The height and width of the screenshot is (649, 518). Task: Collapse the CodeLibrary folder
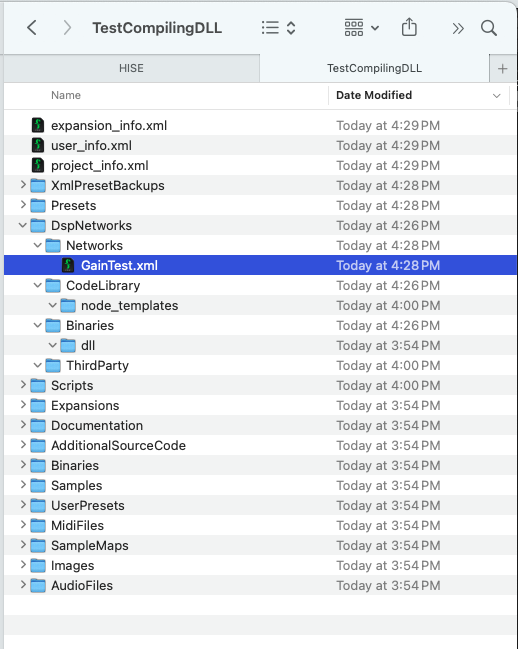click(38, 285)
